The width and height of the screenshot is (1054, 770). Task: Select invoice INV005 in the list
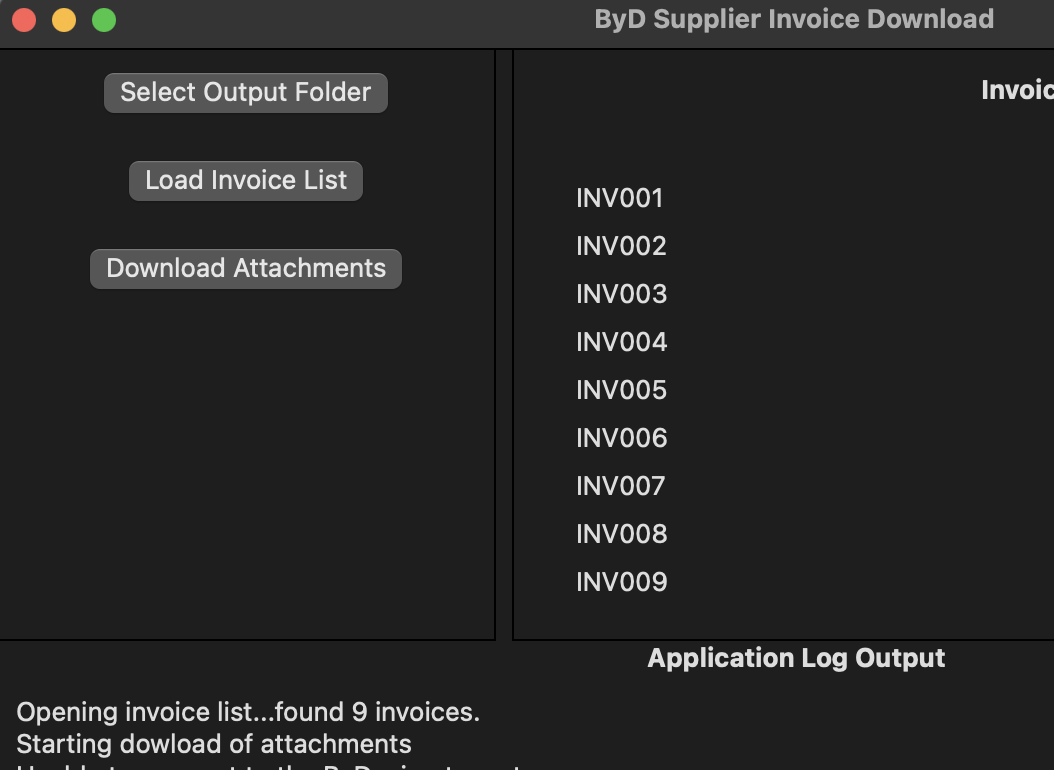[x=621, y=389]
